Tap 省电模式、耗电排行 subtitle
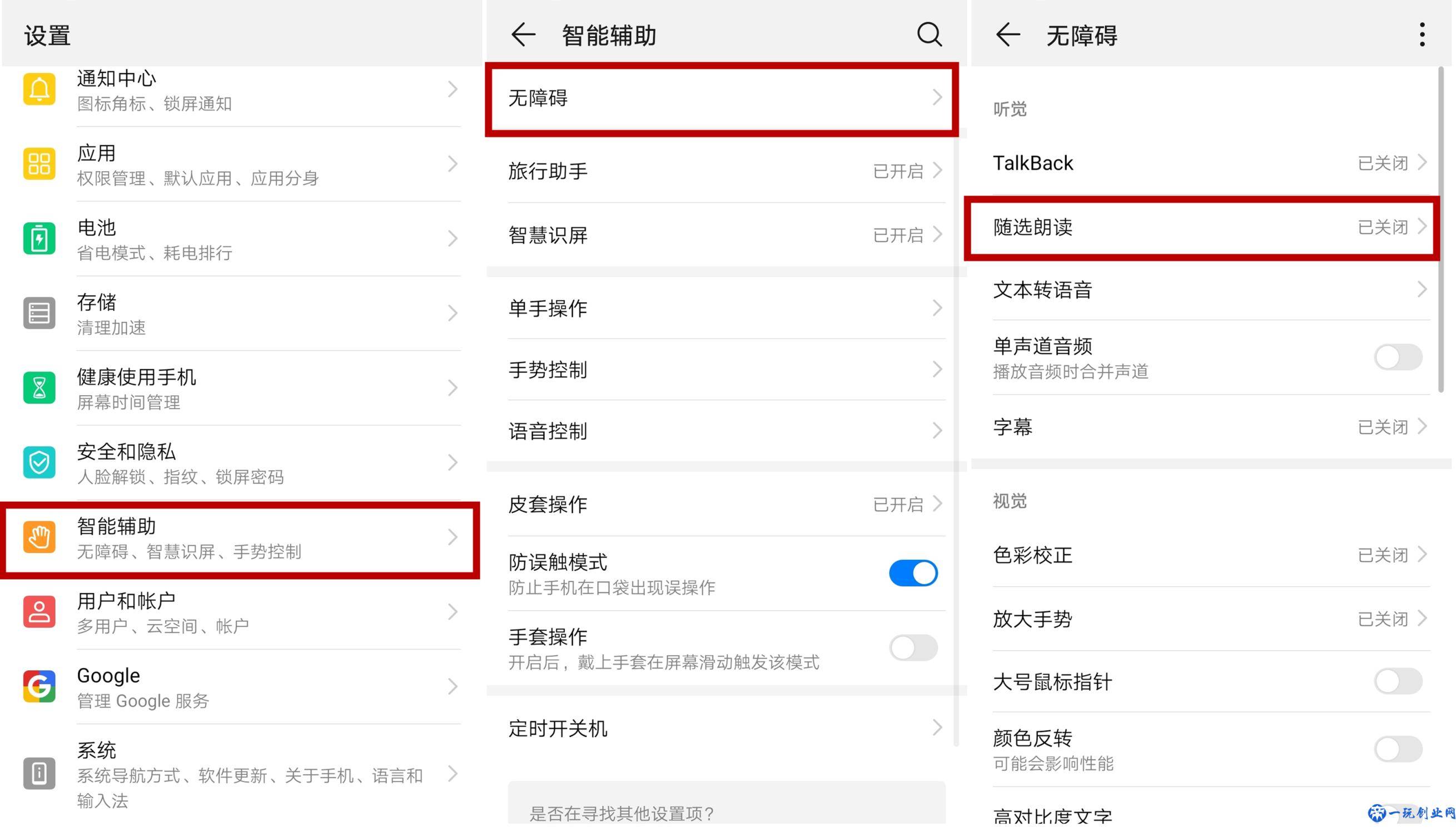1456x828 pixels. (154, 252)
